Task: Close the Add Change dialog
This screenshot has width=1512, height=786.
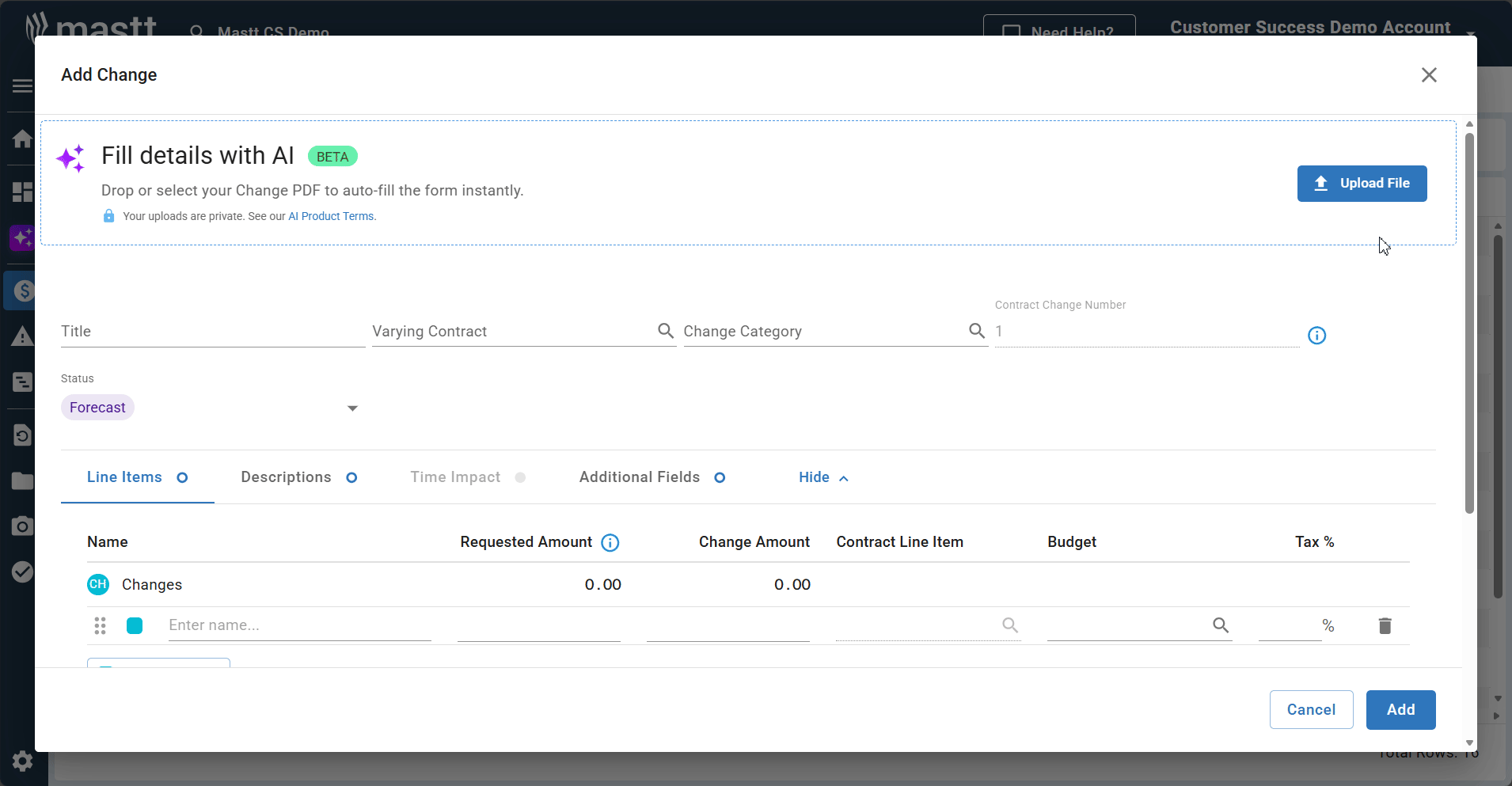Action: click(1428, 75)
